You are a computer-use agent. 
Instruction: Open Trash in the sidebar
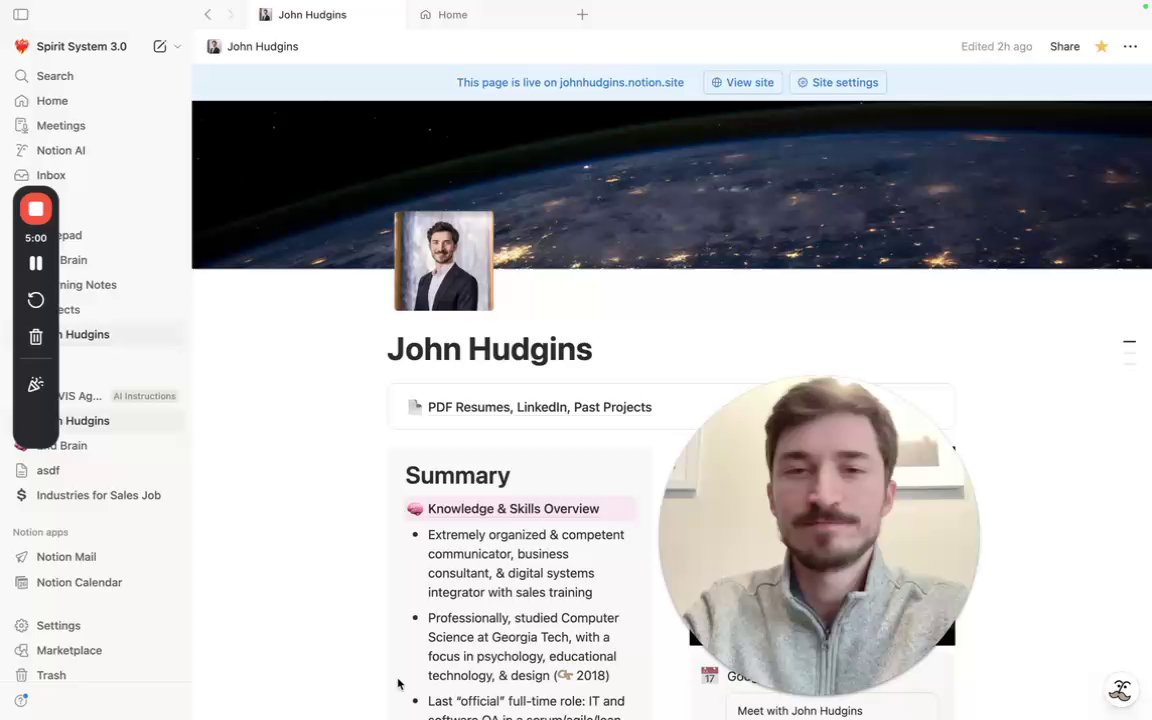click(96, 675)
